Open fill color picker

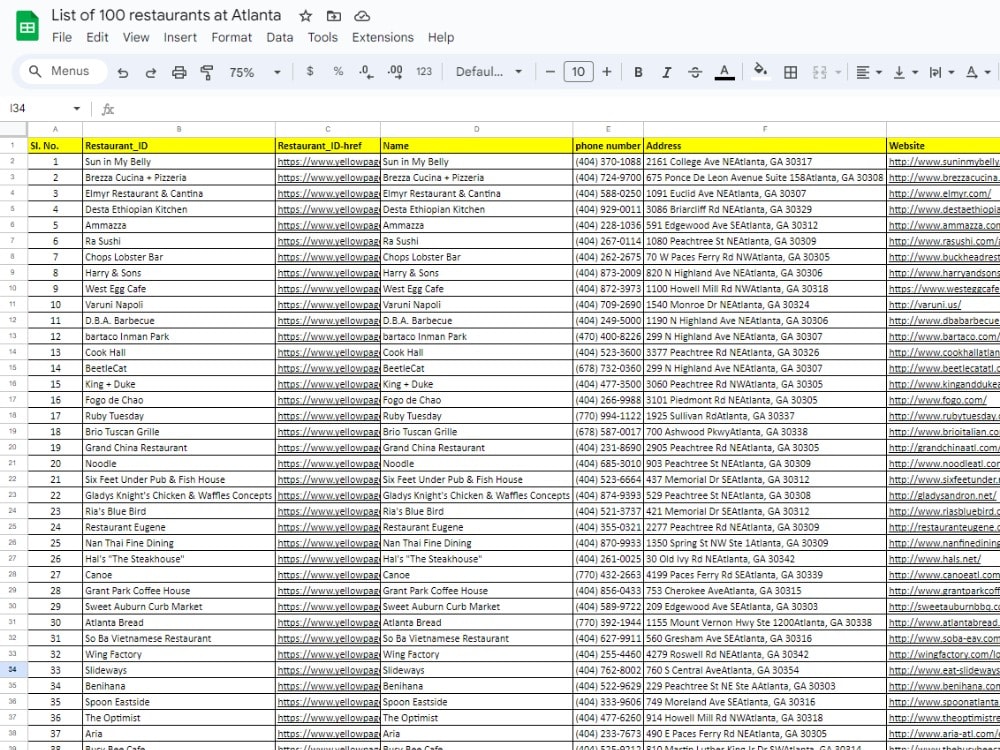tap(760, 71)
